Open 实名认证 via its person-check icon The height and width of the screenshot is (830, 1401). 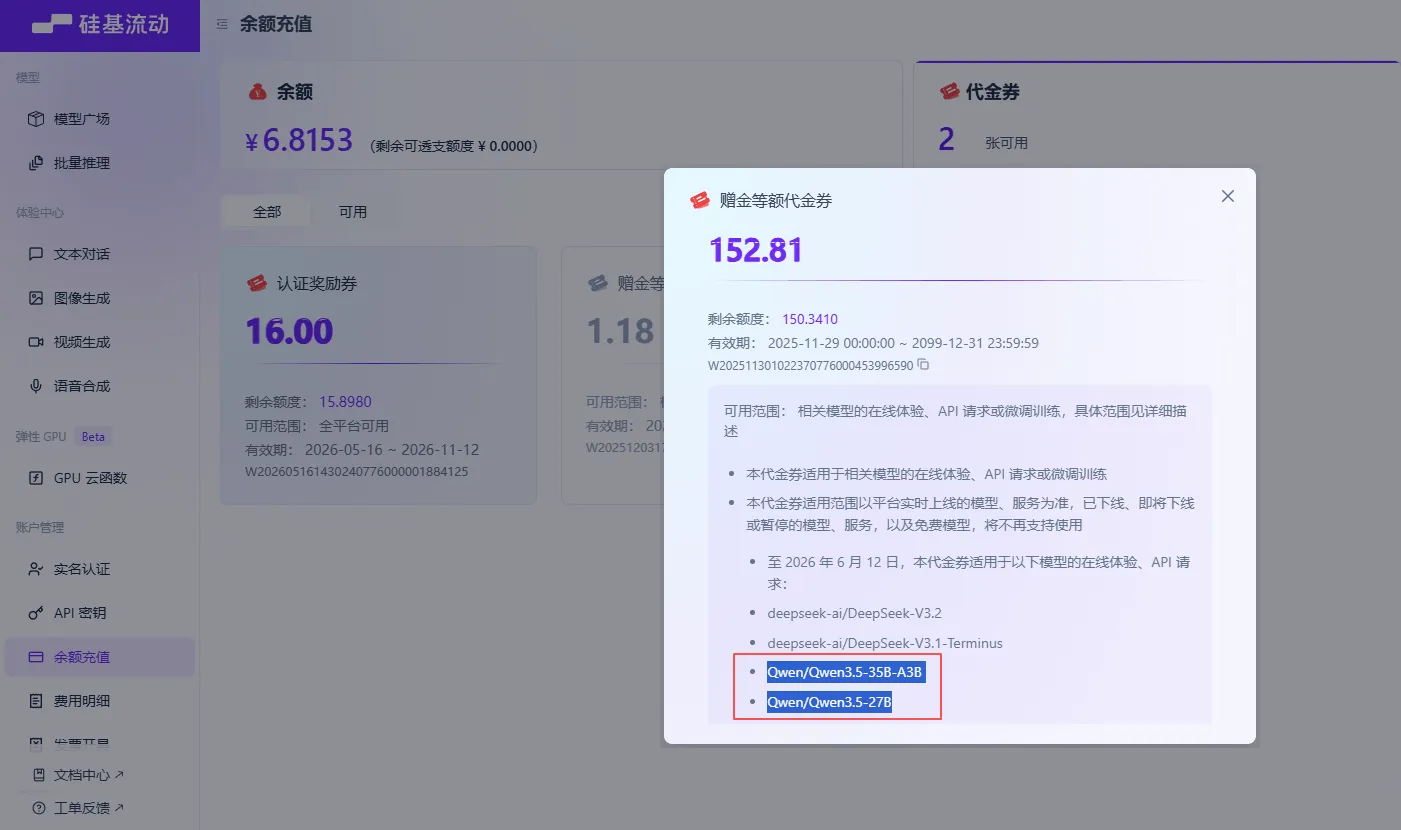pos(36,569)
